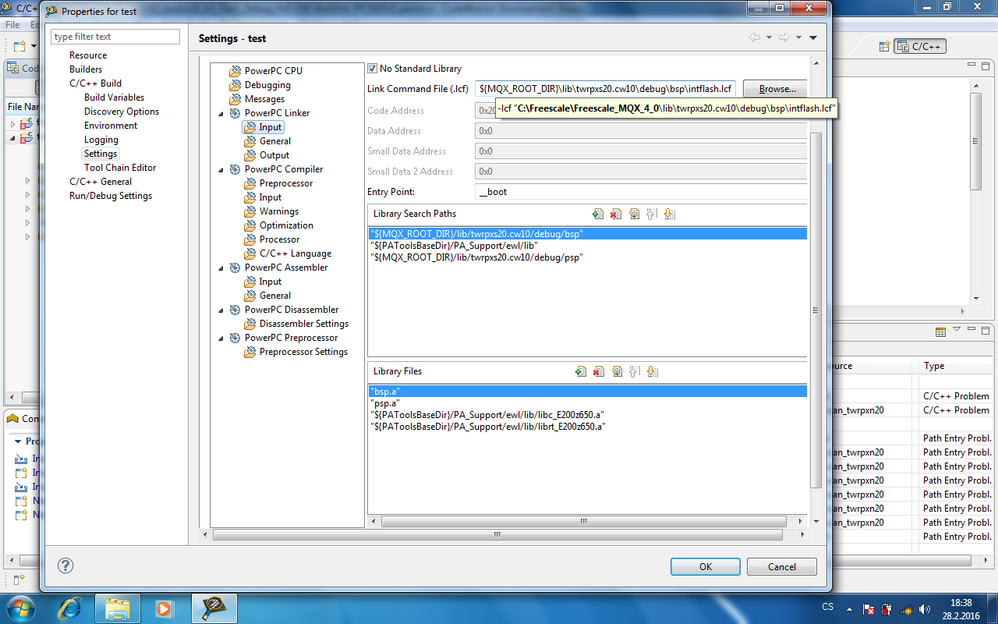Open dialog help question mark icon
The image size is (998, 624).
point(66,565)
